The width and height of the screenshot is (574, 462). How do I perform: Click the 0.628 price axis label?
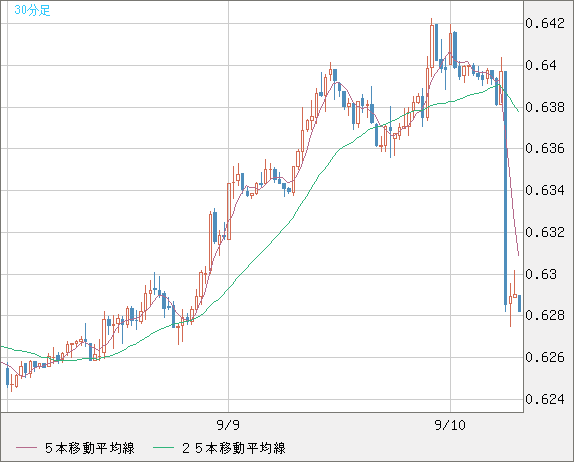click(545, 315)
